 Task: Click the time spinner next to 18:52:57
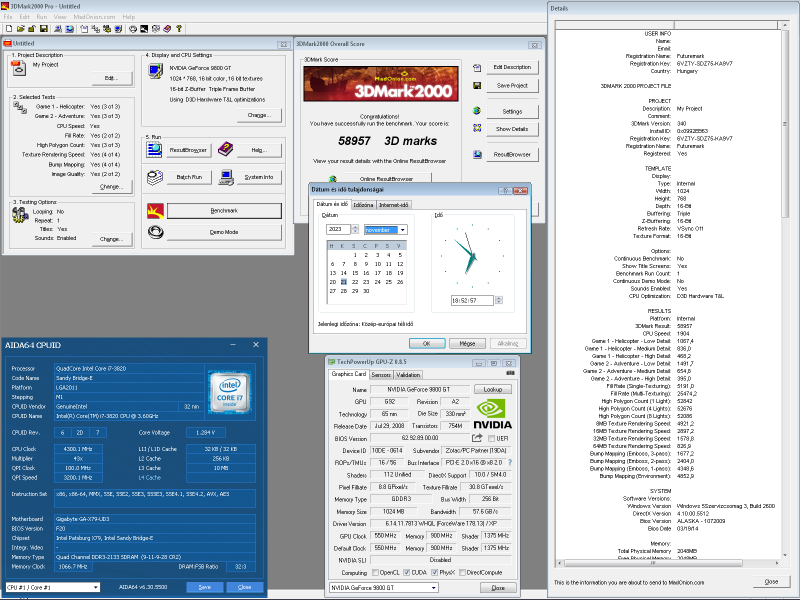[x=499, y=301]
